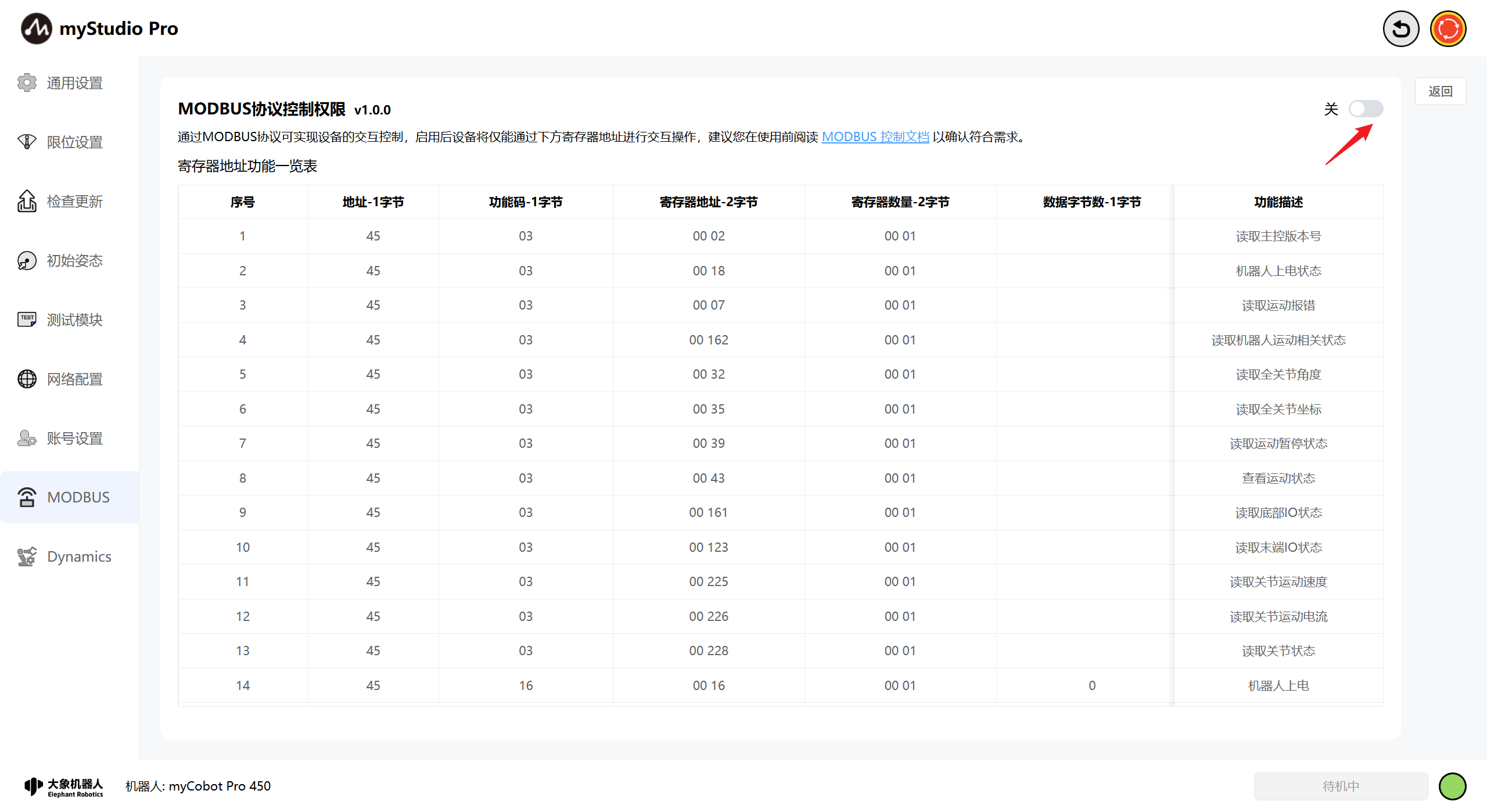Image resolution: width=1487 pixels, height=812 pixels.
Task: Select the 初始姿态 sidebar icon
Action: (x=27, y=261)
